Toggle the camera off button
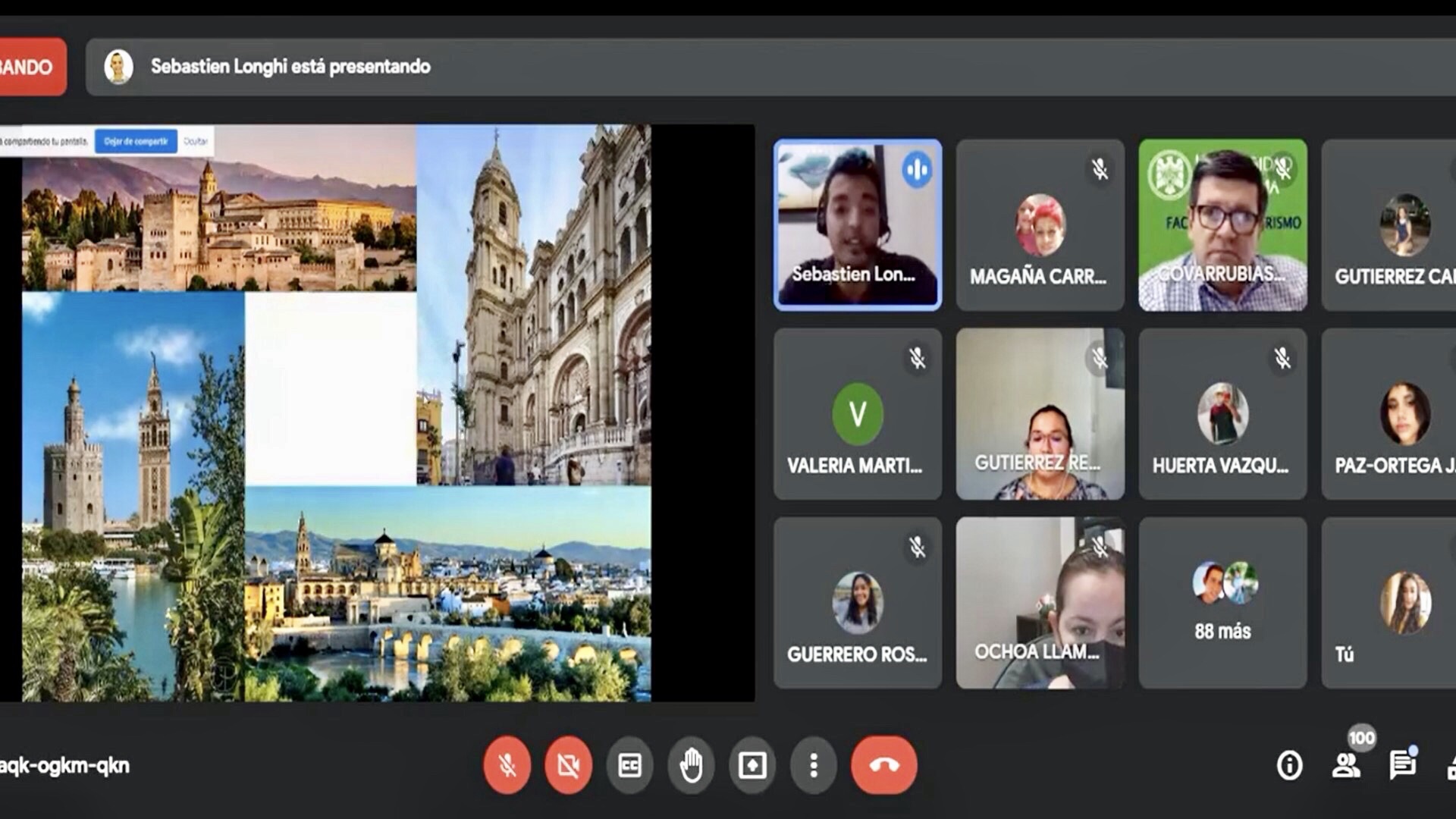 pos(568,765)
